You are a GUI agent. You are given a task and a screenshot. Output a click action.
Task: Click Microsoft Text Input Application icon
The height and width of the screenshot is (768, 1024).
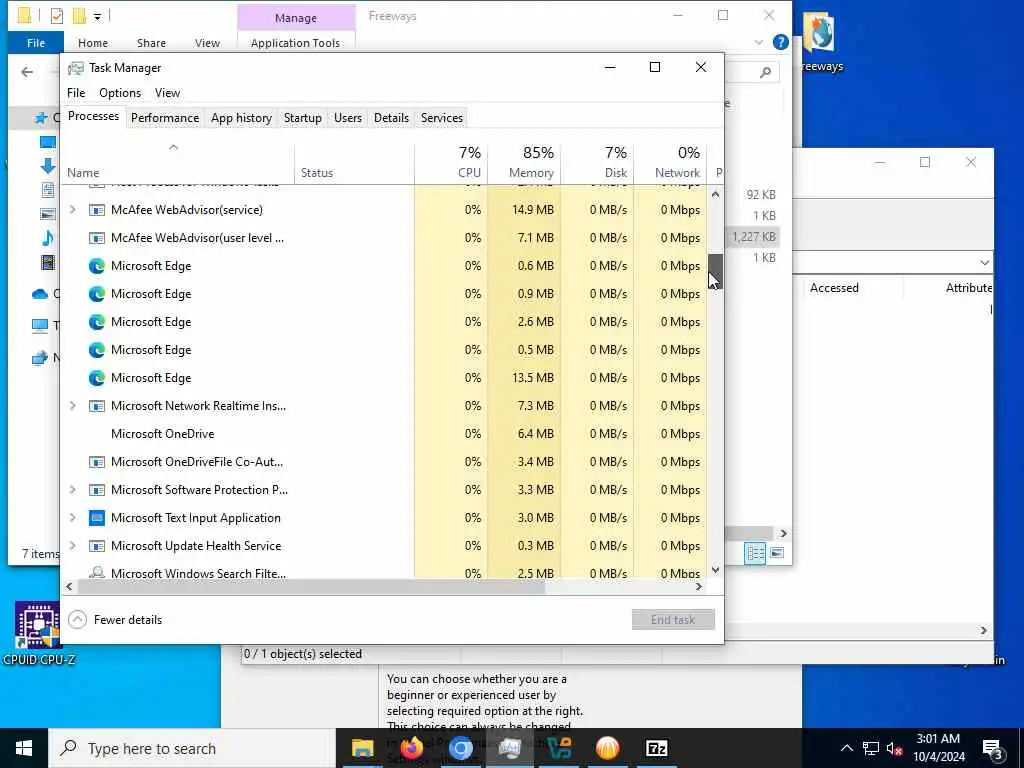click(x=97, y=518)
